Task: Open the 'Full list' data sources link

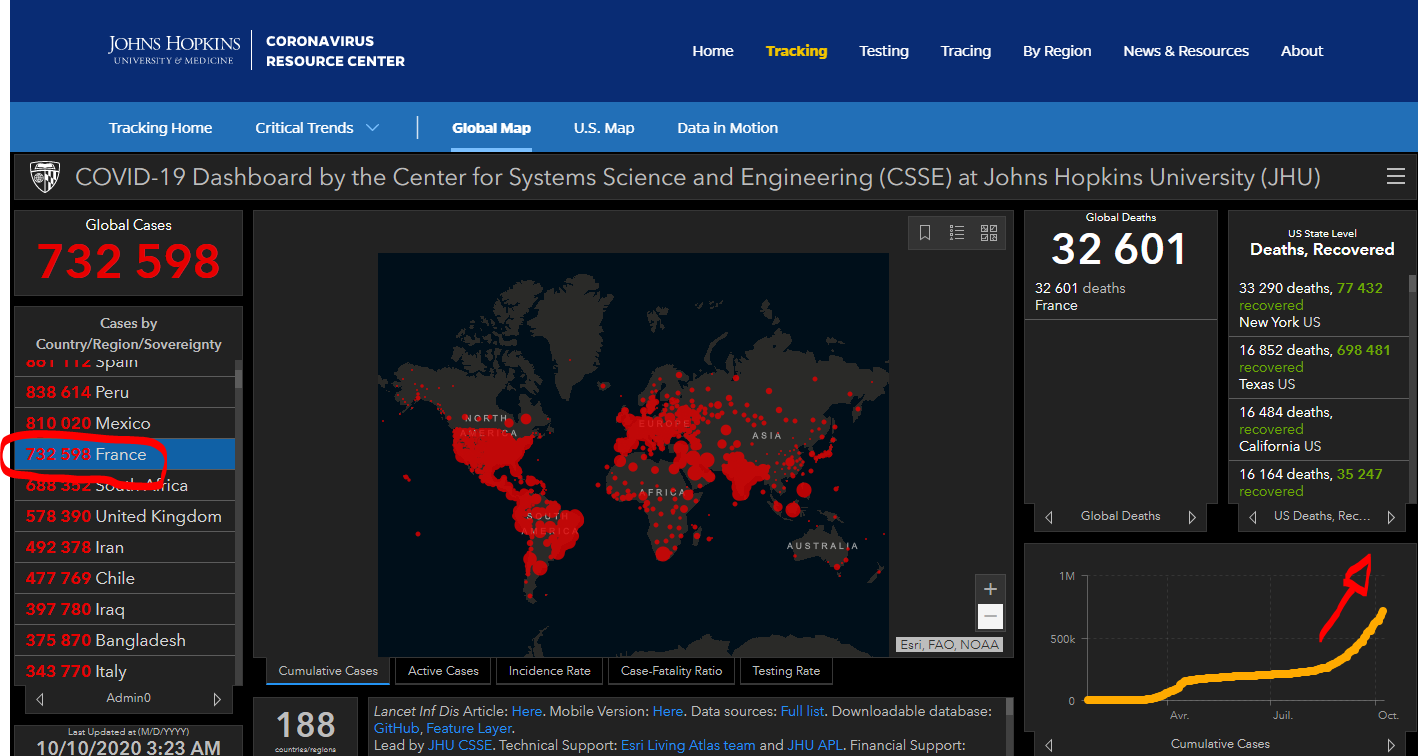Action: coord(804,711)
